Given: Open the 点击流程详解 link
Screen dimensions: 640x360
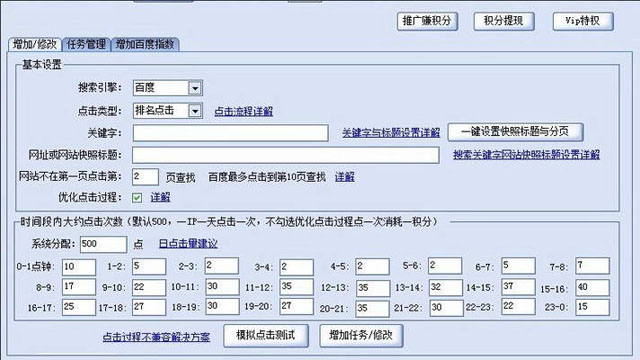Looking at the screenshot, I should point(244,111).
